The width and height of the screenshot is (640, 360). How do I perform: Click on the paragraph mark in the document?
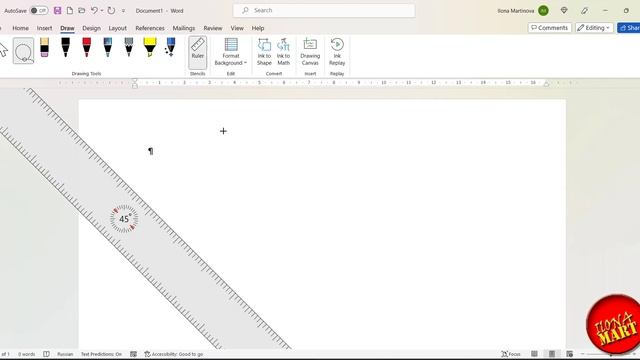point(151,151)
